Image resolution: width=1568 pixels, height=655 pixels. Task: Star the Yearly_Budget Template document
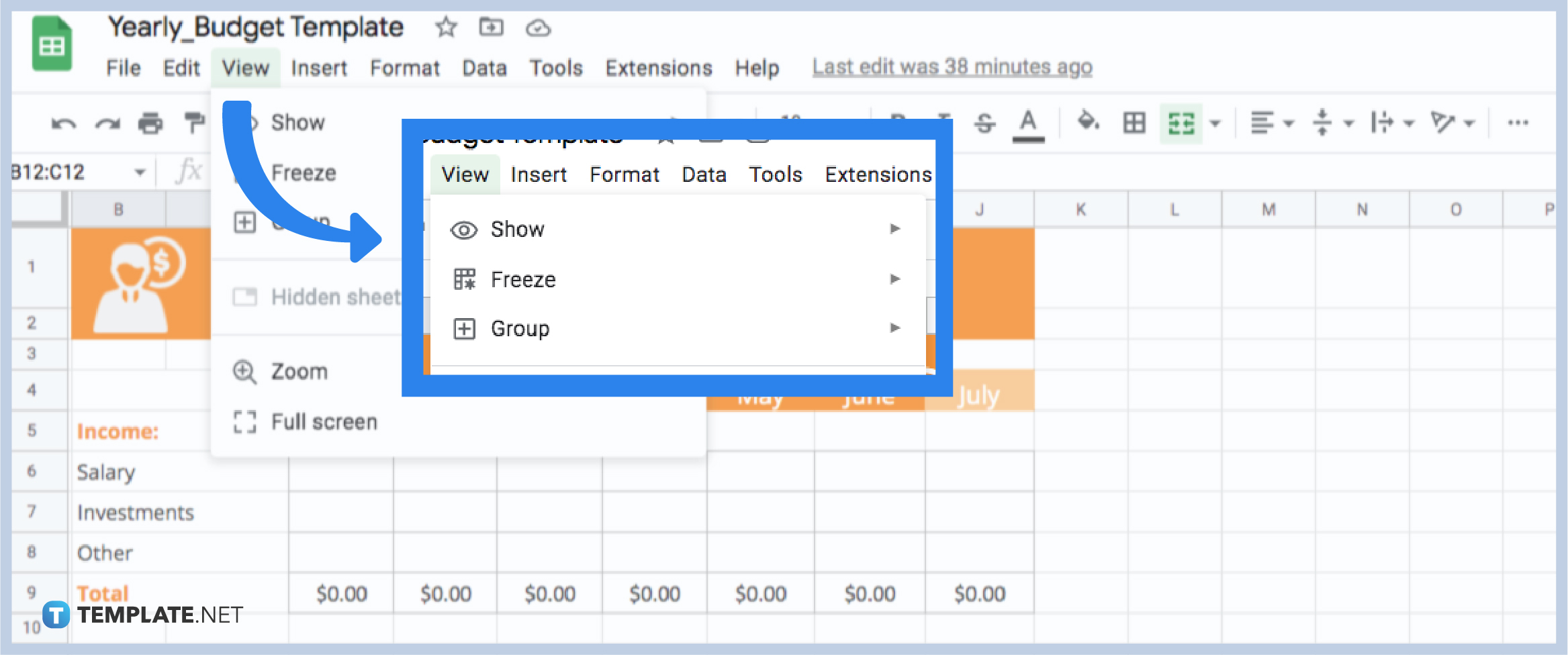click(445, 28)
